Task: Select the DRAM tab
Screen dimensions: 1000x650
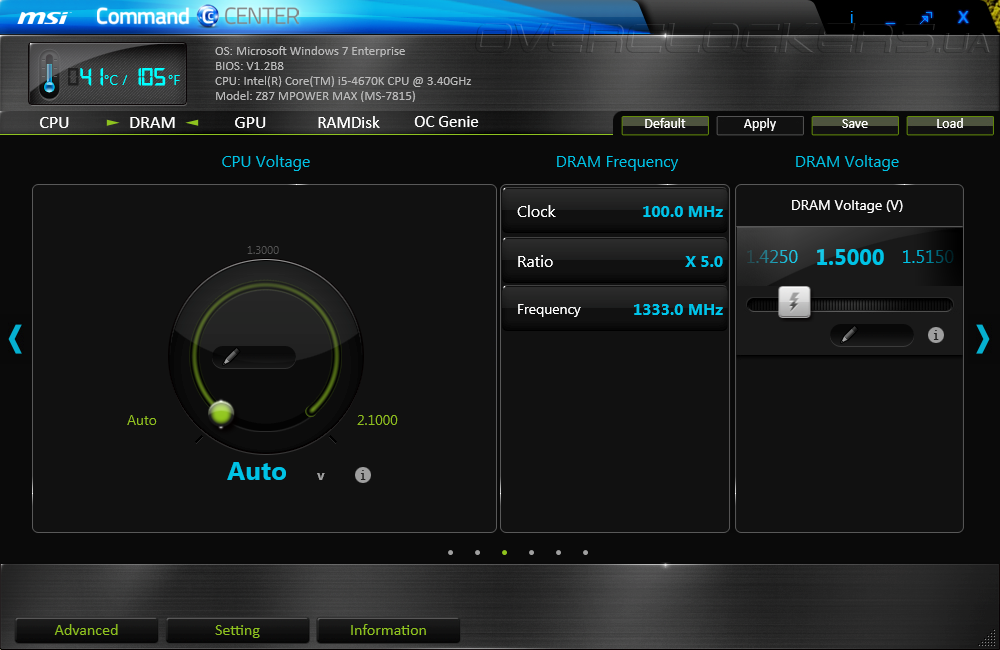Action: tap(152, 122)
